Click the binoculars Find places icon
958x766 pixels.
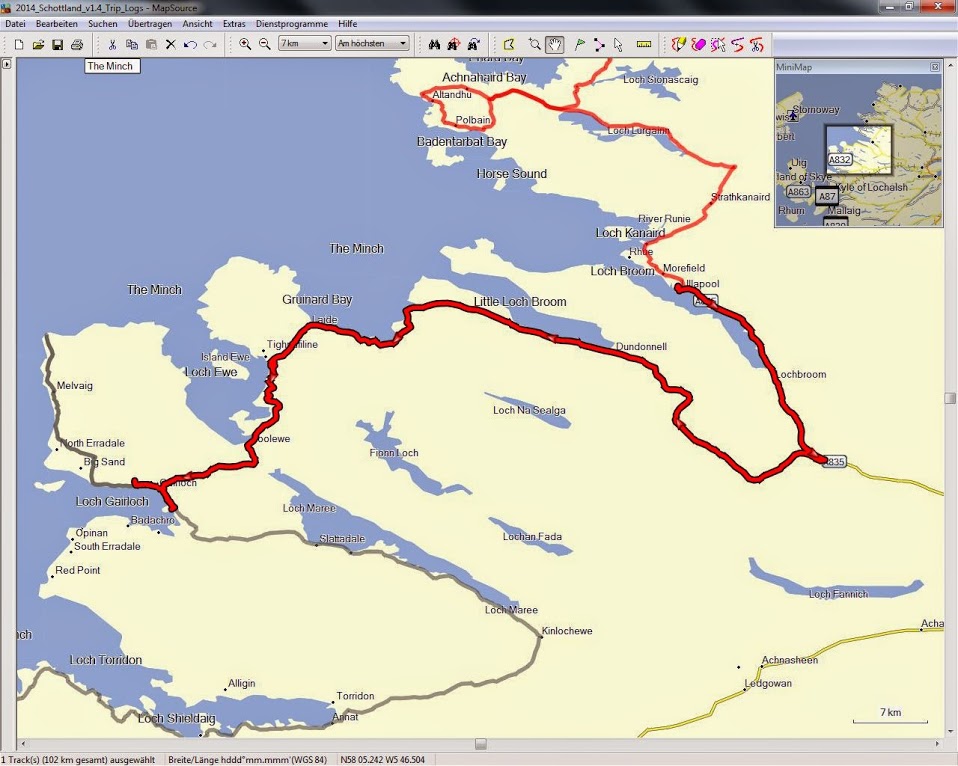434,44
